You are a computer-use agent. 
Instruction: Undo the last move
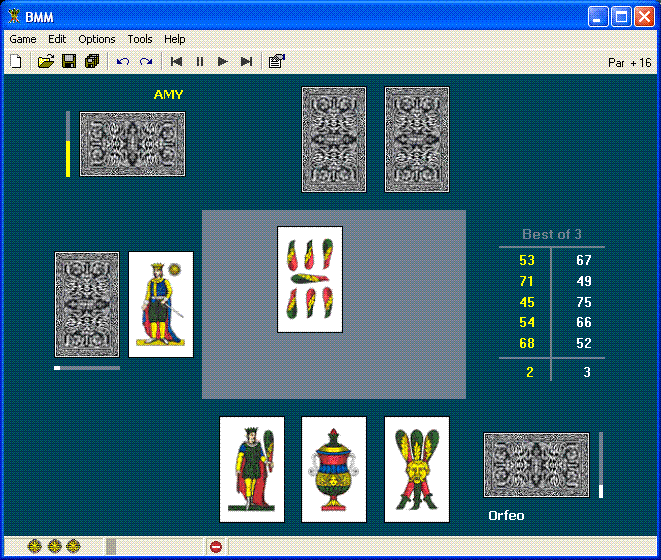click(x=123, y=62)
